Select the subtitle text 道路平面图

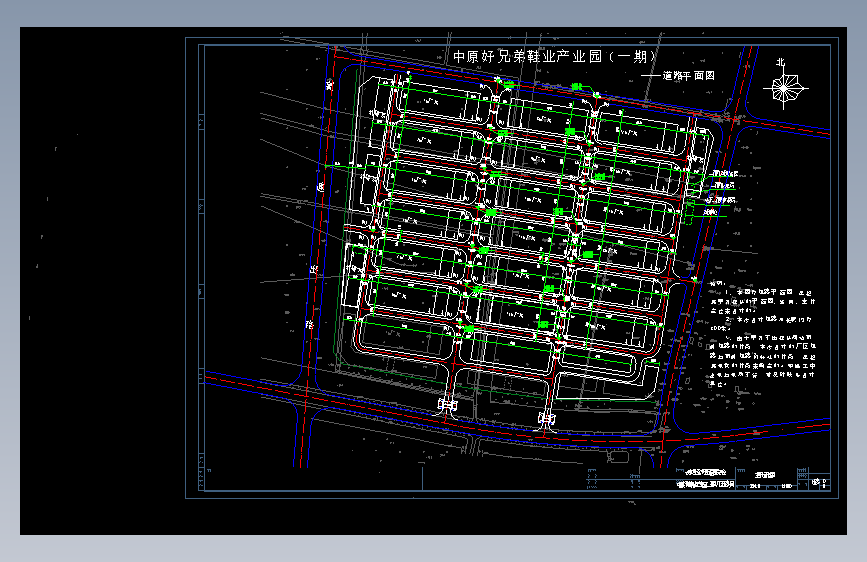tap(688, 75)
